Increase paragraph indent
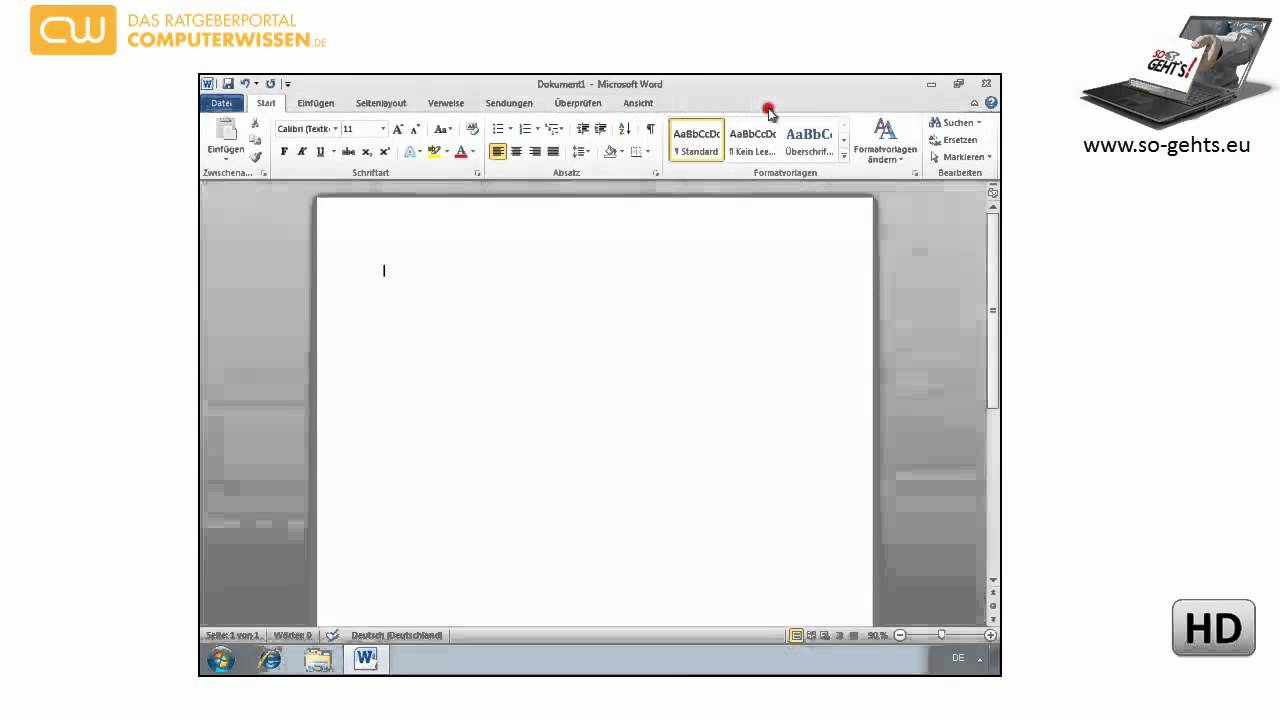1280x720 pixels. click(601, 129)
